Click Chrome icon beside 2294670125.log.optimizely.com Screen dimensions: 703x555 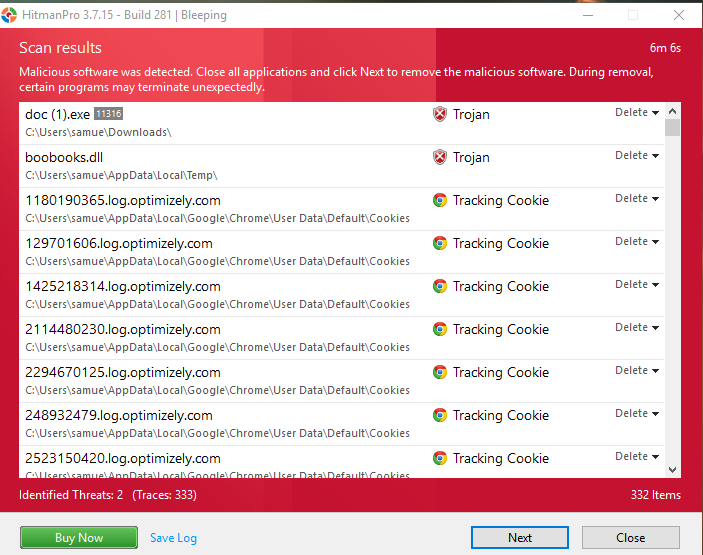click(439, 372)
